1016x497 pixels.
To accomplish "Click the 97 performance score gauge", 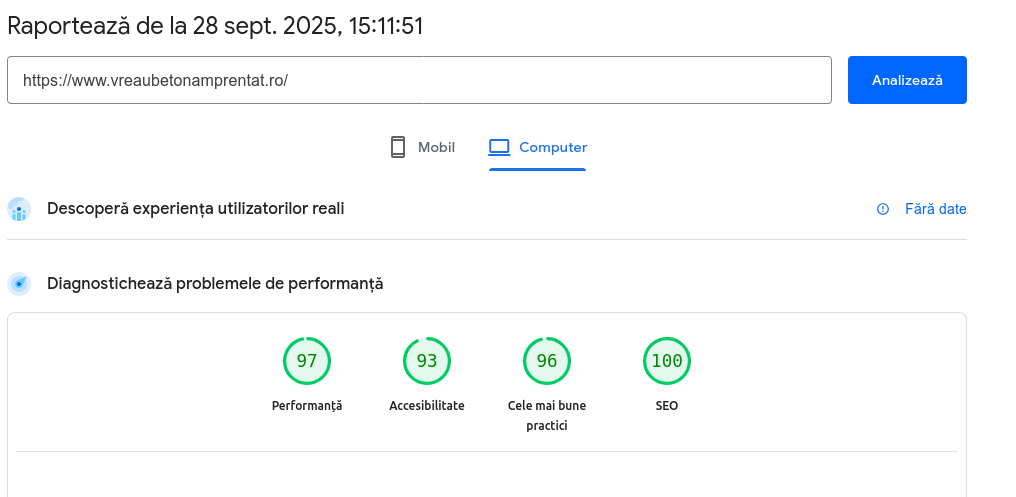I will point(307,361).
